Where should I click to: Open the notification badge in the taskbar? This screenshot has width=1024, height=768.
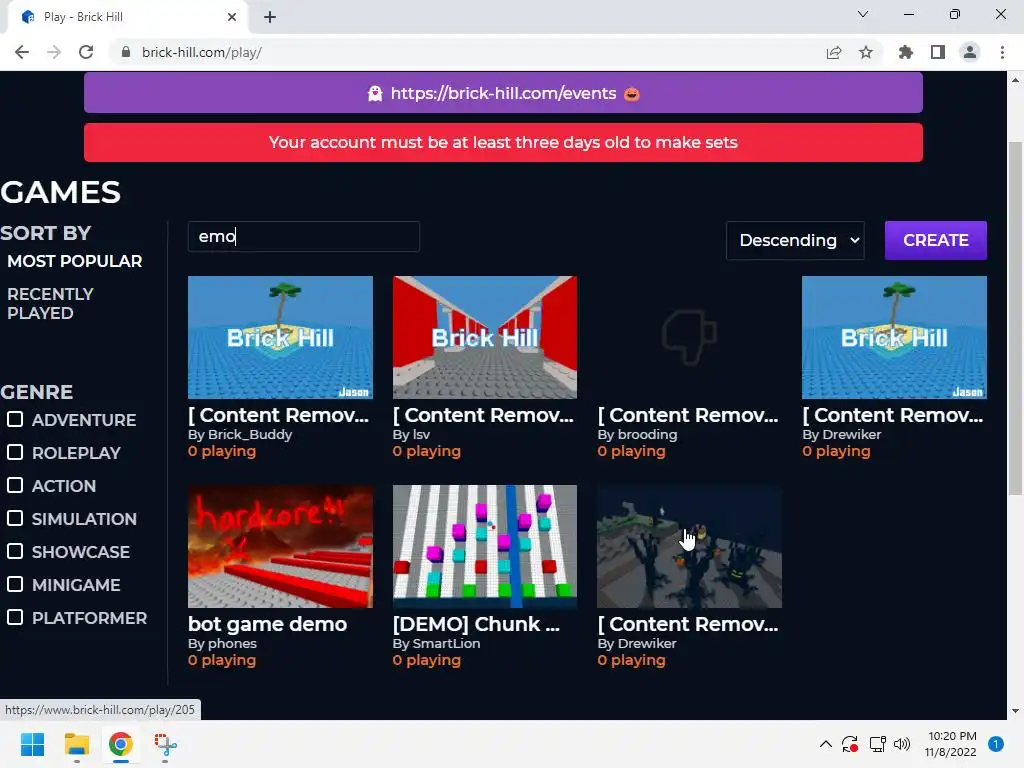(996, 744)
